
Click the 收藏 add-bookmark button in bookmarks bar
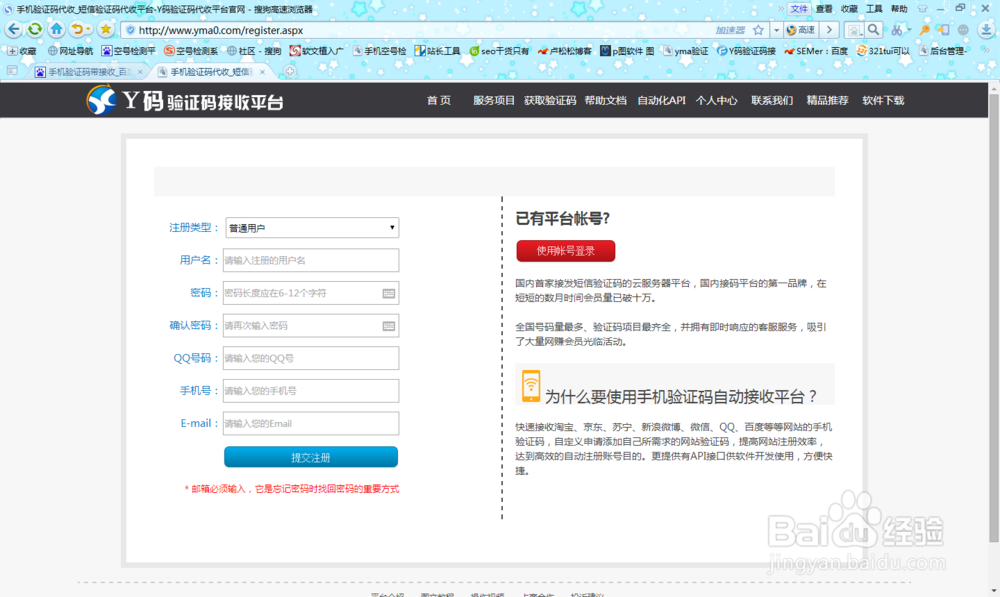[22, 51]
